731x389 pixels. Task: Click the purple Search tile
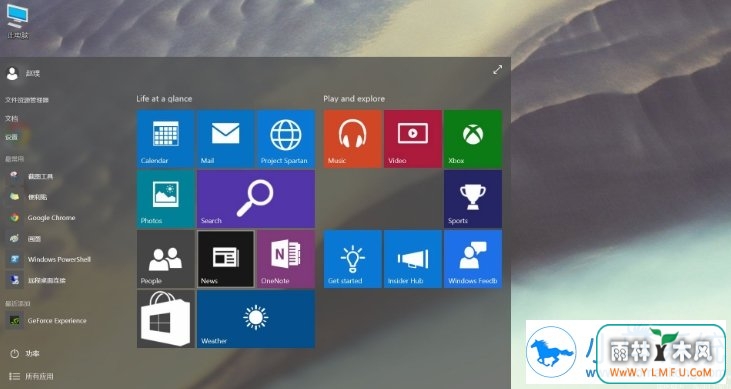(x=256, y=199)
